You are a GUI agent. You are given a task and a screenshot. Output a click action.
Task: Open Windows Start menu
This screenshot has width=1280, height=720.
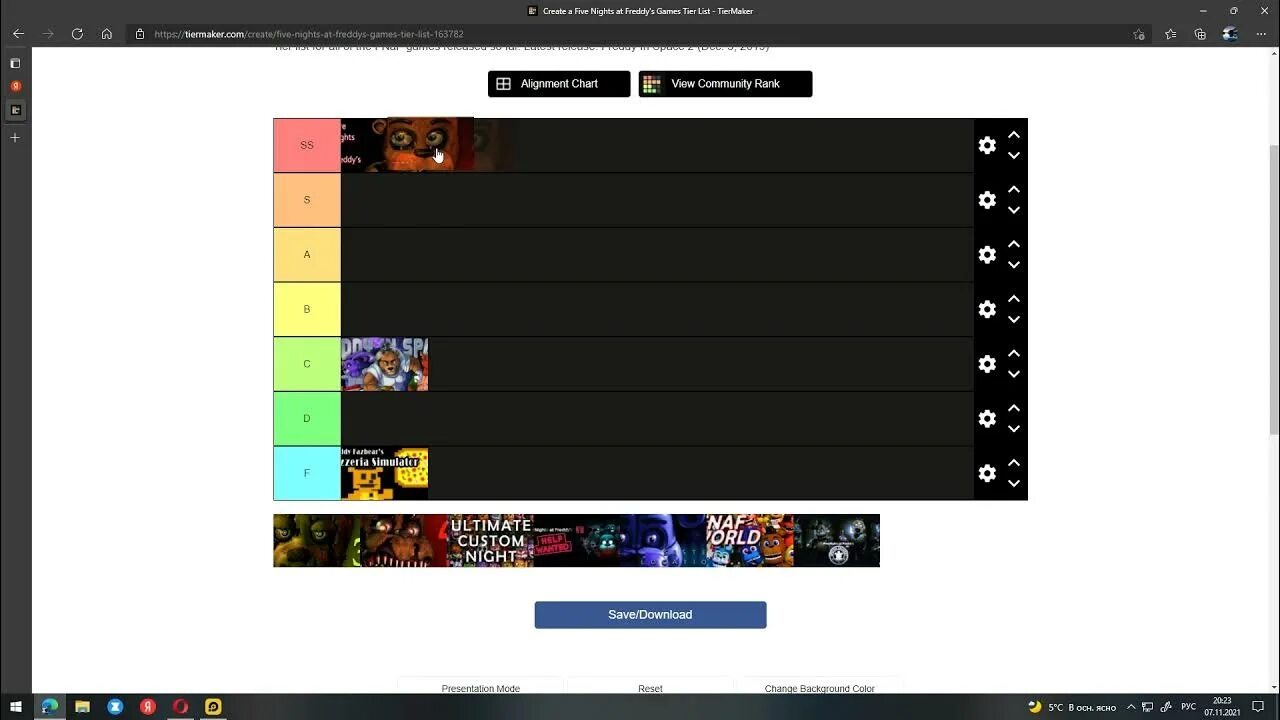point(16,707)
